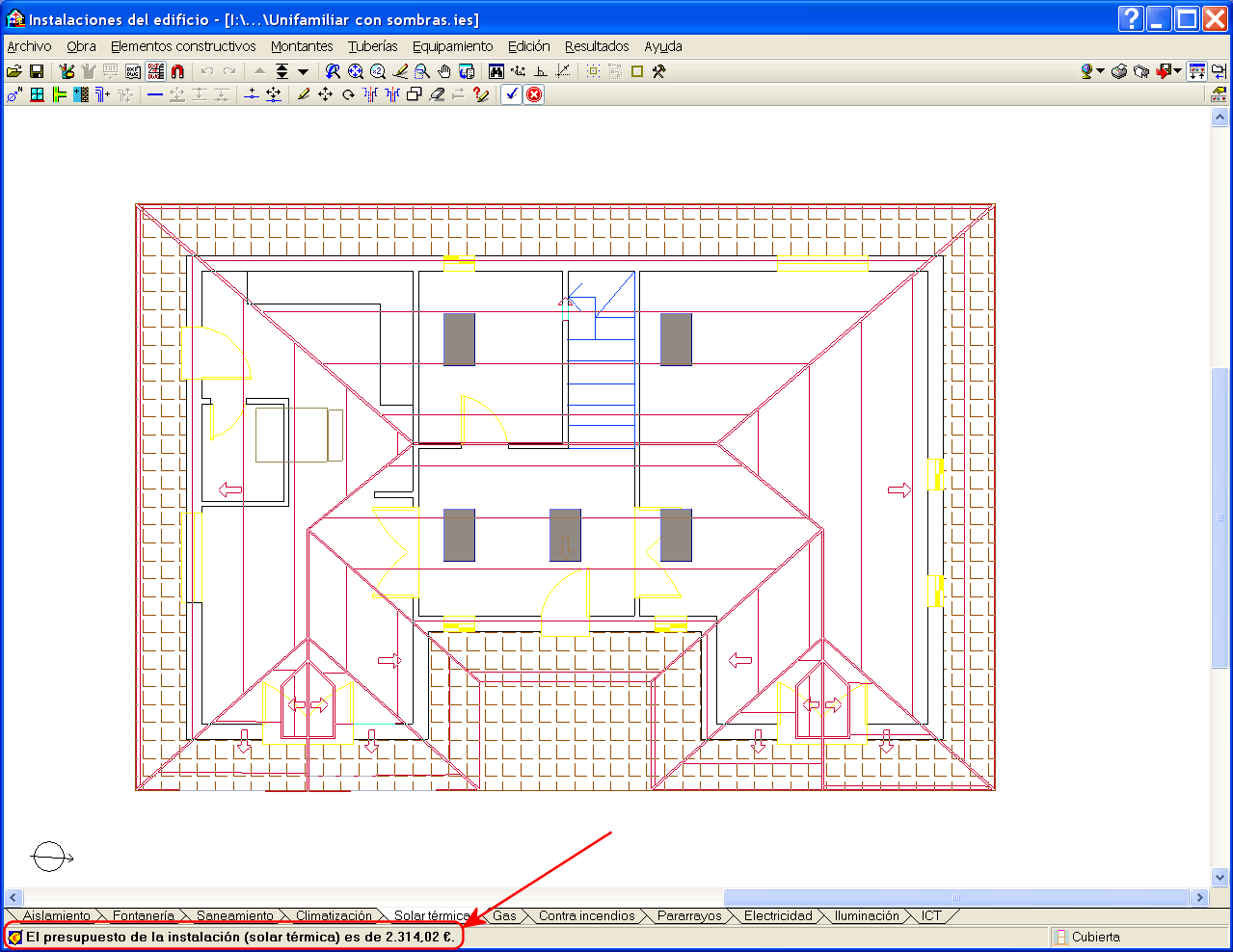The width and height of the screenshot is (1233, 952).
Task: Switch to the Gas tab
Action: (x=504, y=916)
